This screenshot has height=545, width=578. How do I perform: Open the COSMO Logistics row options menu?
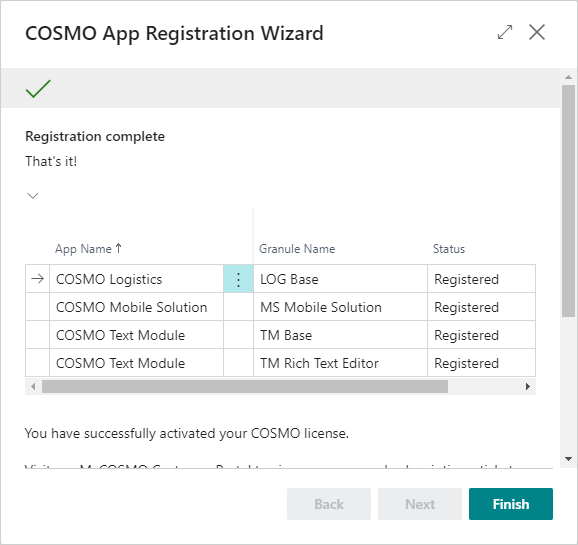click(x=238, y=280)
